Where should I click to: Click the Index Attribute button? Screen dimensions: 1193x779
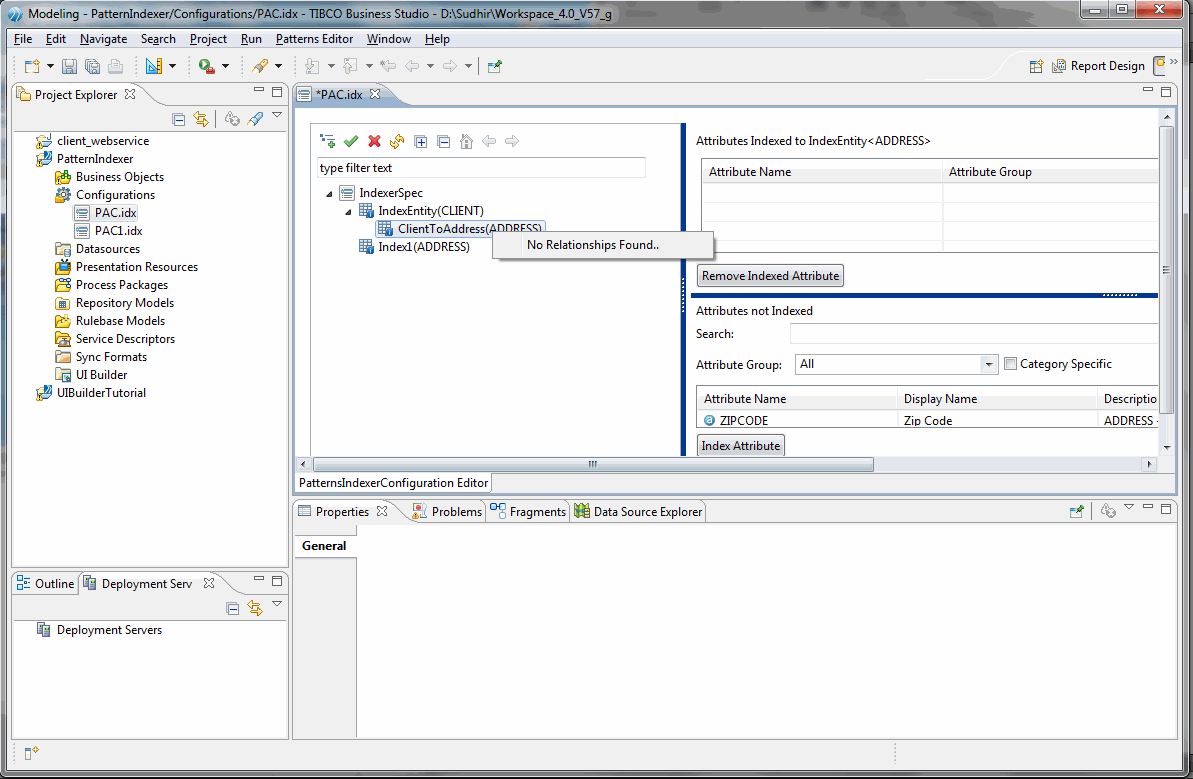point(740,446)
